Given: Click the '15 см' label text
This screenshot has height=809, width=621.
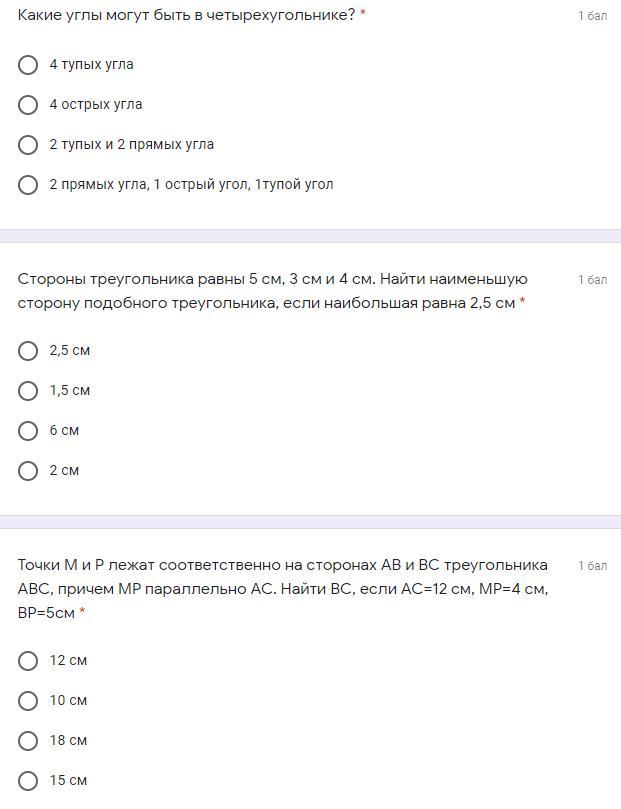Looking at the screenshot, I should pos(68,781).
